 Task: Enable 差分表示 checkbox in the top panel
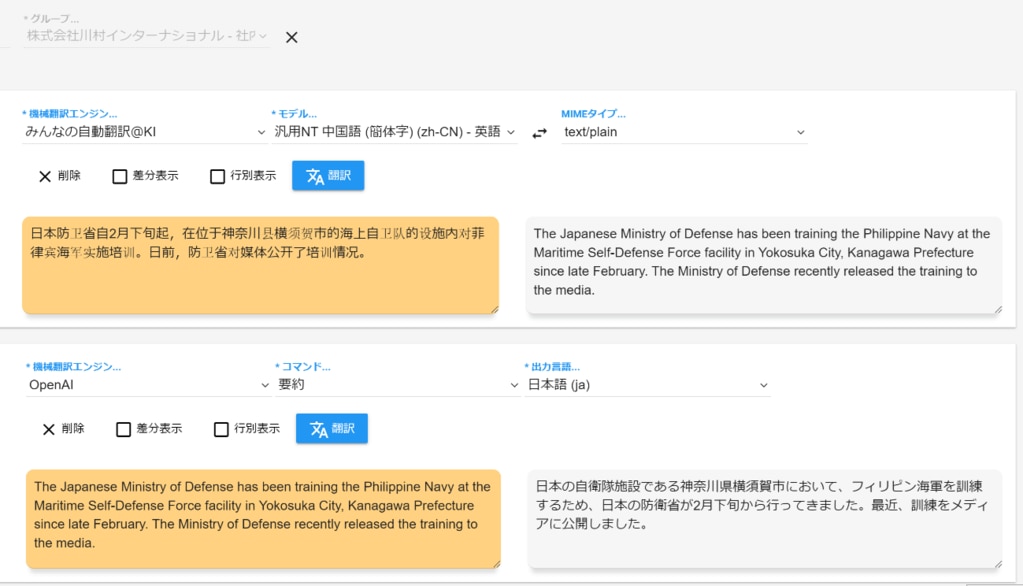click(x=120, y=177)
